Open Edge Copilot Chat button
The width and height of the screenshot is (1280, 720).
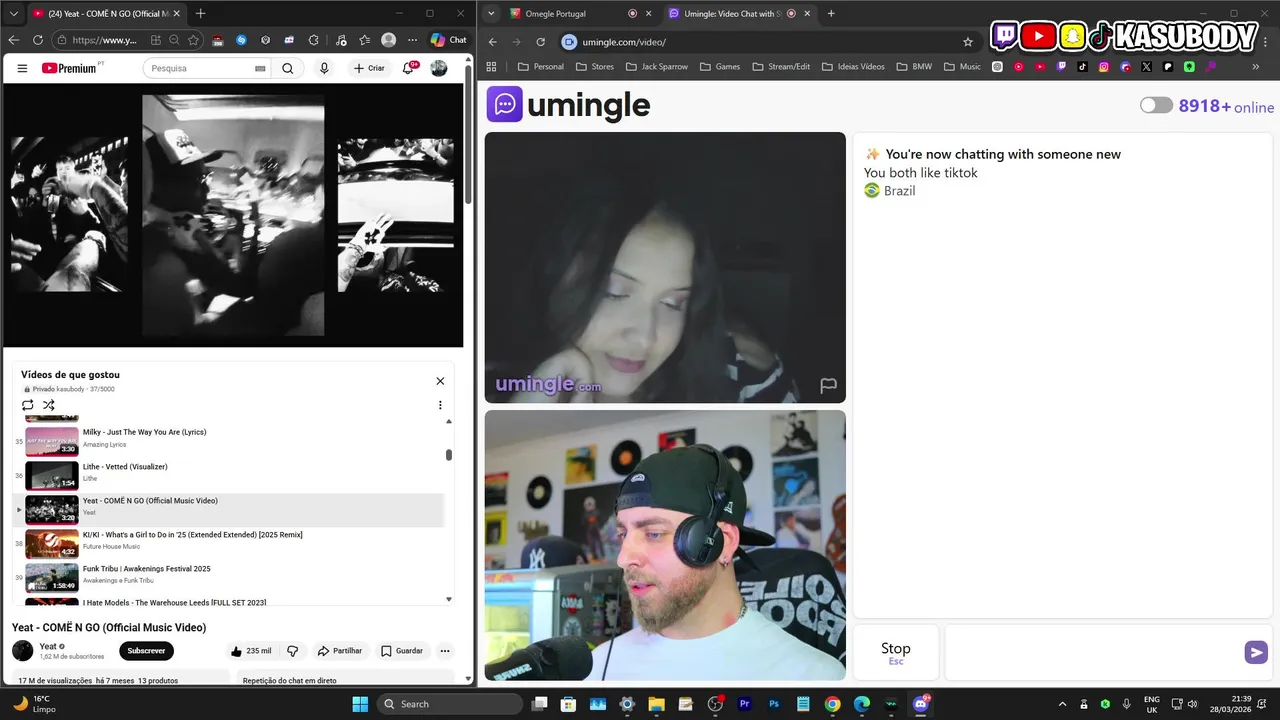click(x=449, y=40)
